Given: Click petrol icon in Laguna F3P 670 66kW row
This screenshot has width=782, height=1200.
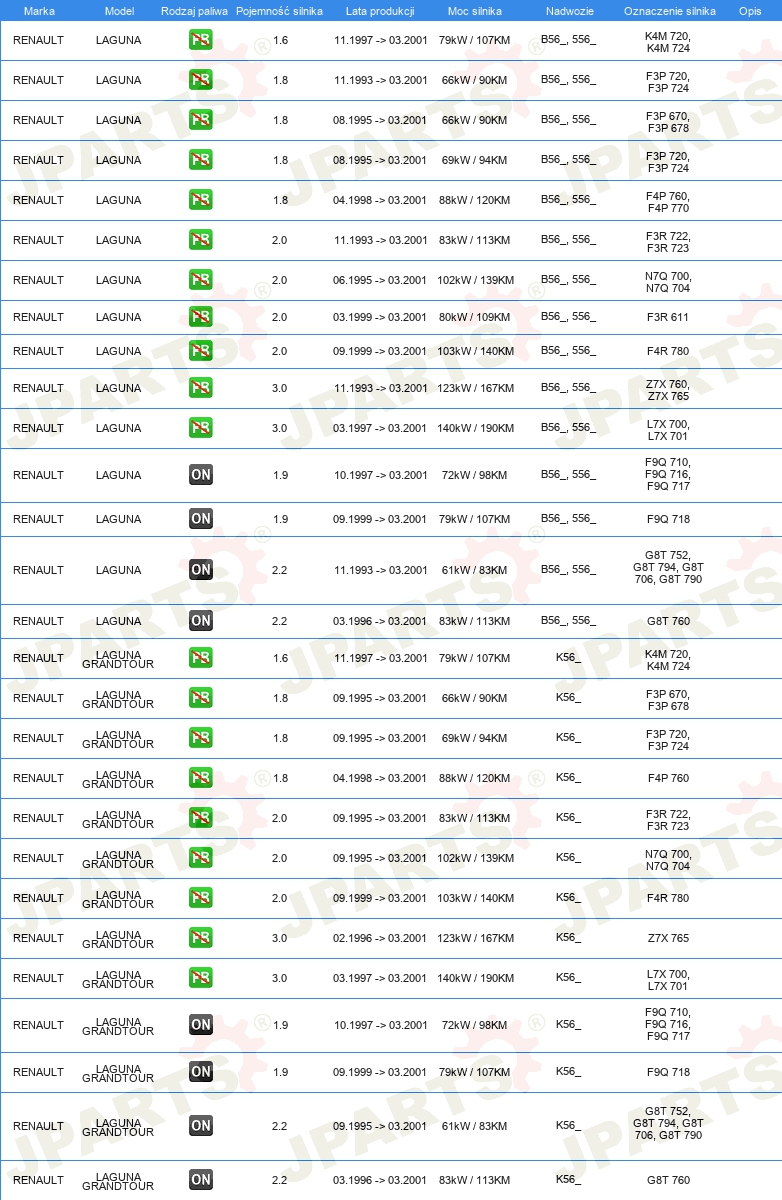Looking at the screenshot, I should tap(200, 120).
